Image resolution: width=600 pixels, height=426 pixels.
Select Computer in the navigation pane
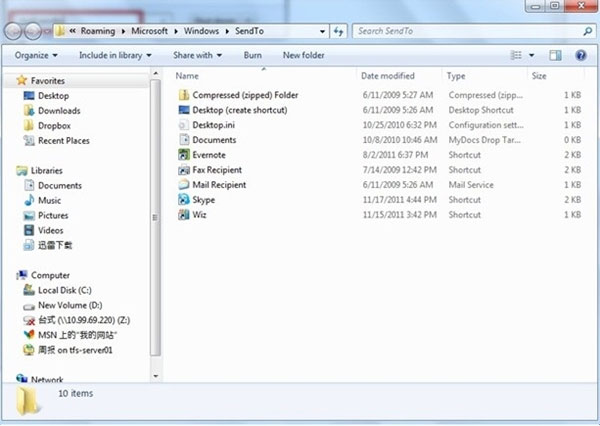[50, 275]
